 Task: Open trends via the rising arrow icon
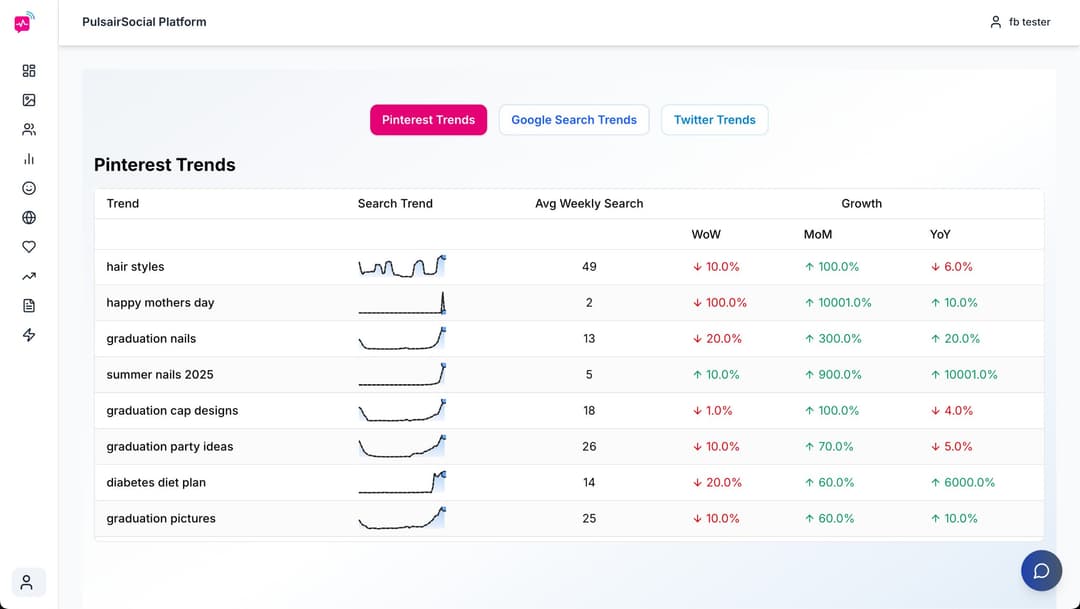point(28,276)
